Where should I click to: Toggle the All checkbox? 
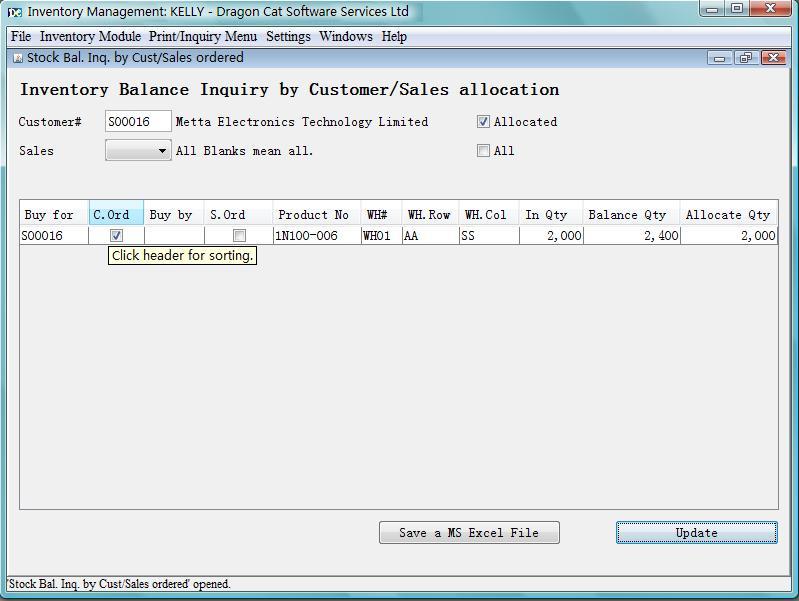(483, 150)
